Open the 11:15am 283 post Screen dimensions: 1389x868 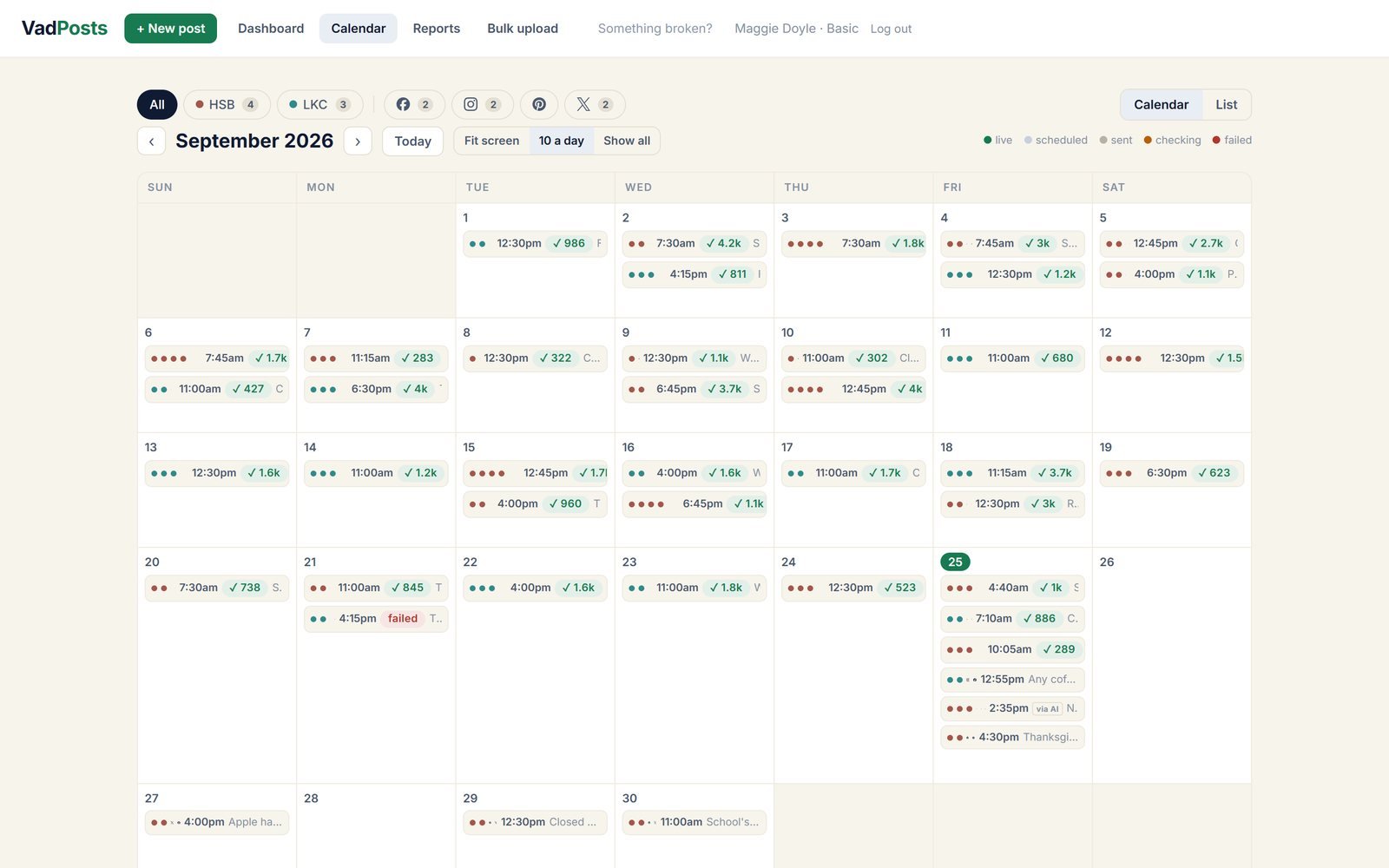(376, 358)
